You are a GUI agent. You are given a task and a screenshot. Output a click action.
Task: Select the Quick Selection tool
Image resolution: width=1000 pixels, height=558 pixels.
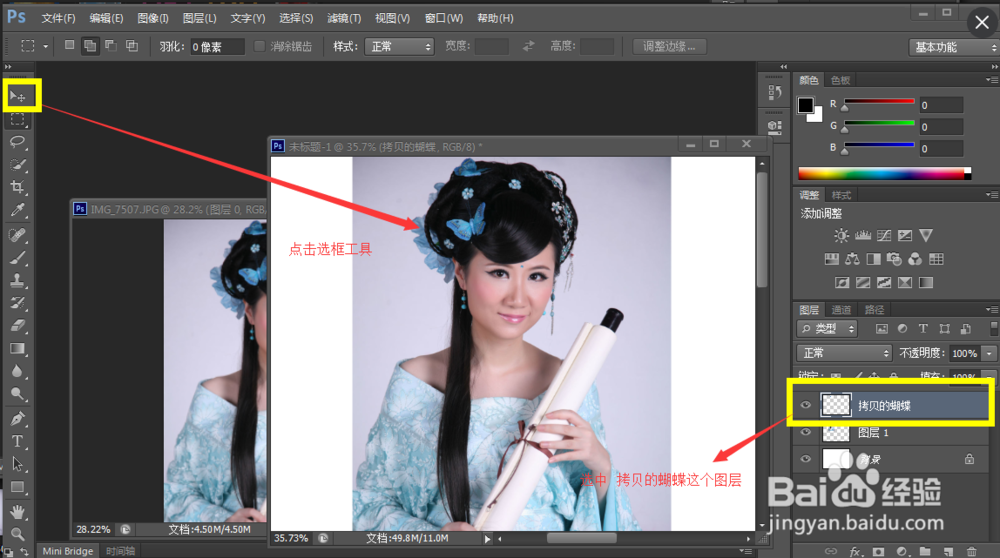18,165
